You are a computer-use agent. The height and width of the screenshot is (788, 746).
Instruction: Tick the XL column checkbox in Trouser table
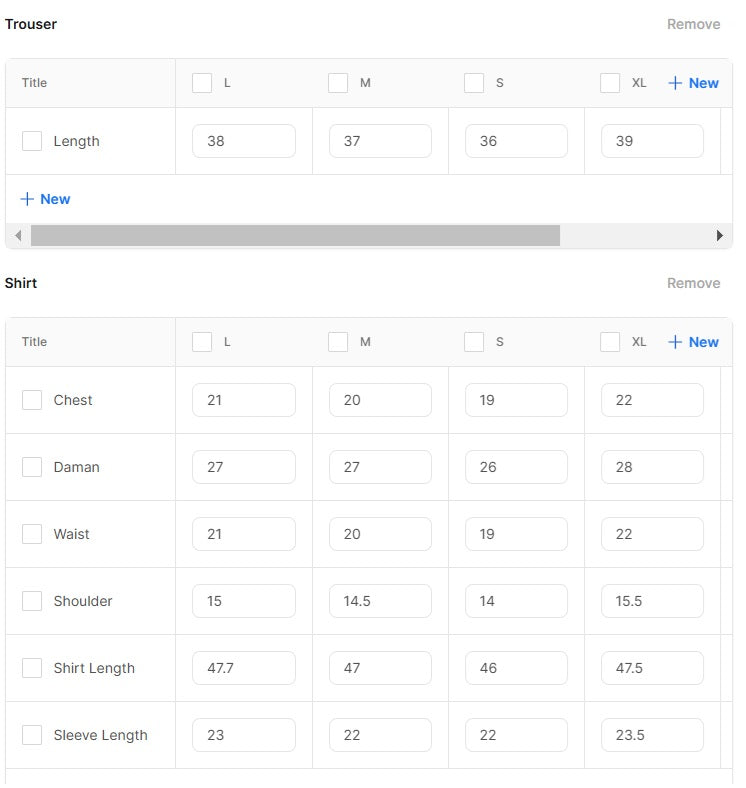coord(610,83)
